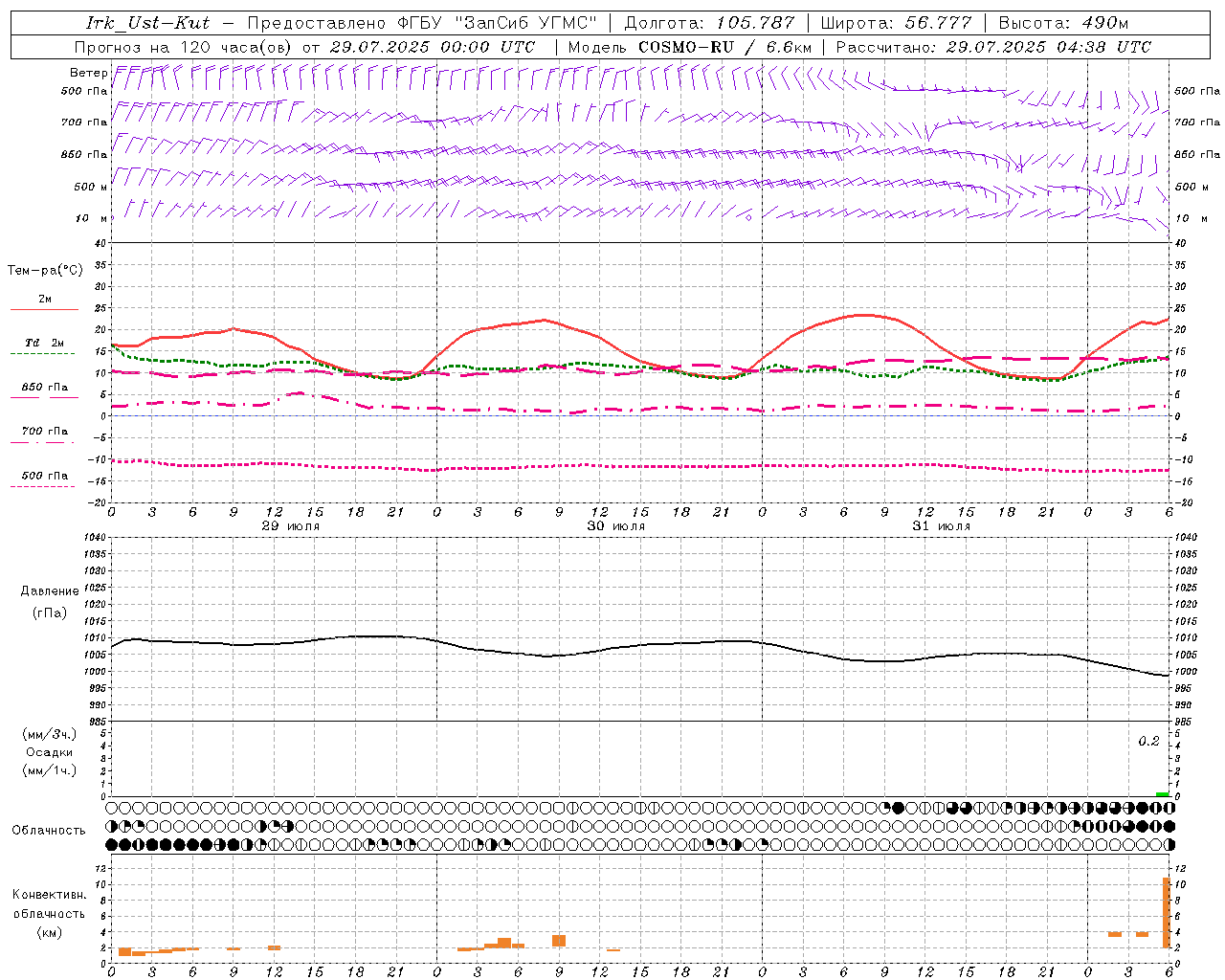Click the Td 2м legend entry
This screenshot has width=1225, height=980.
click(44, 343)
